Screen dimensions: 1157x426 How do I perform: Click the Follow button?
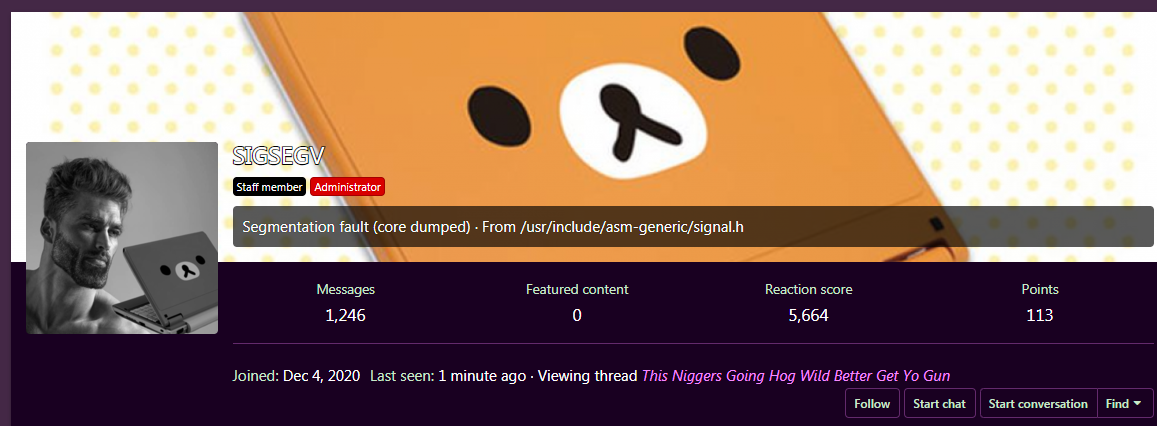[872, 404]
